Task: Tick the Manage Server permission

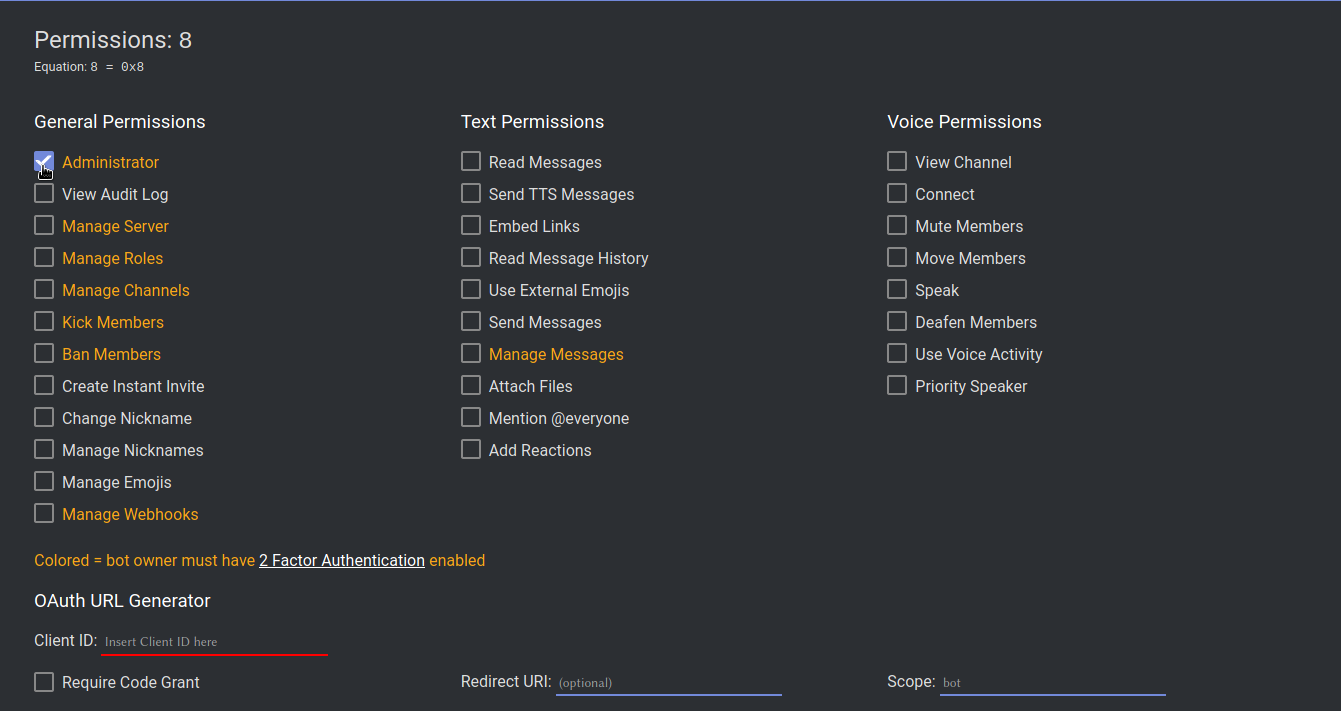Action: coord(44,226)
